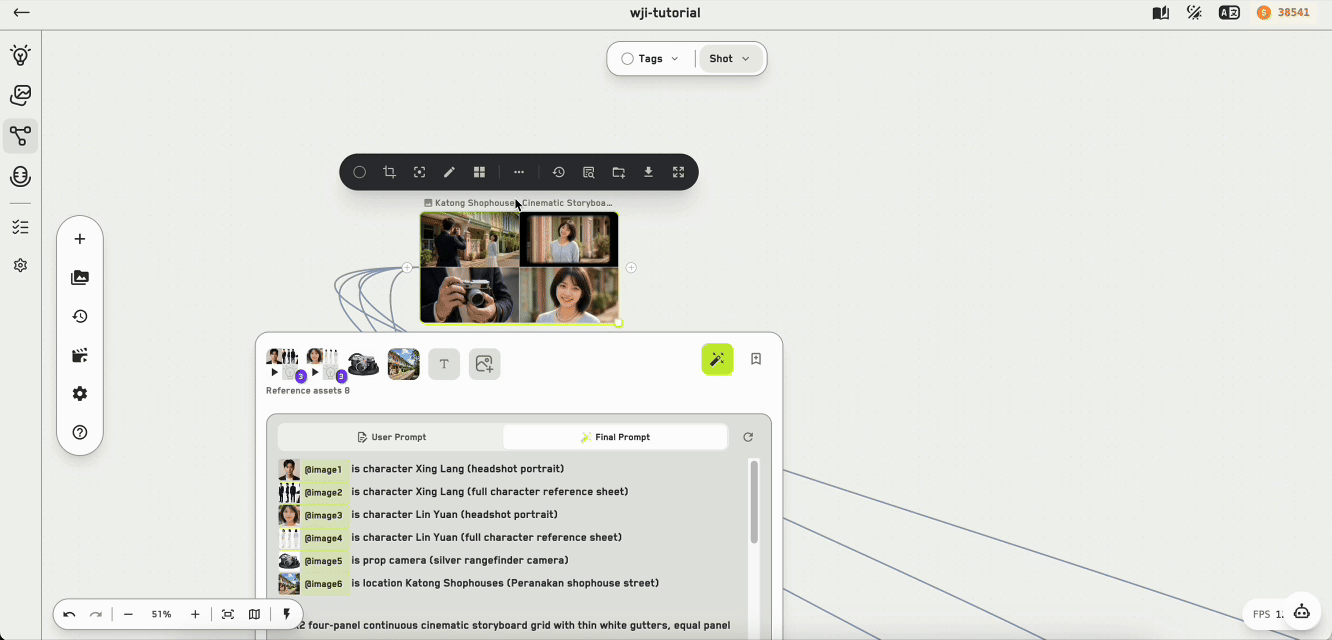Image resolution: width=1332 pixels, height=640 pixels.
Task: Click the @image2 reference tag
Action: click(x=323, y=492)
